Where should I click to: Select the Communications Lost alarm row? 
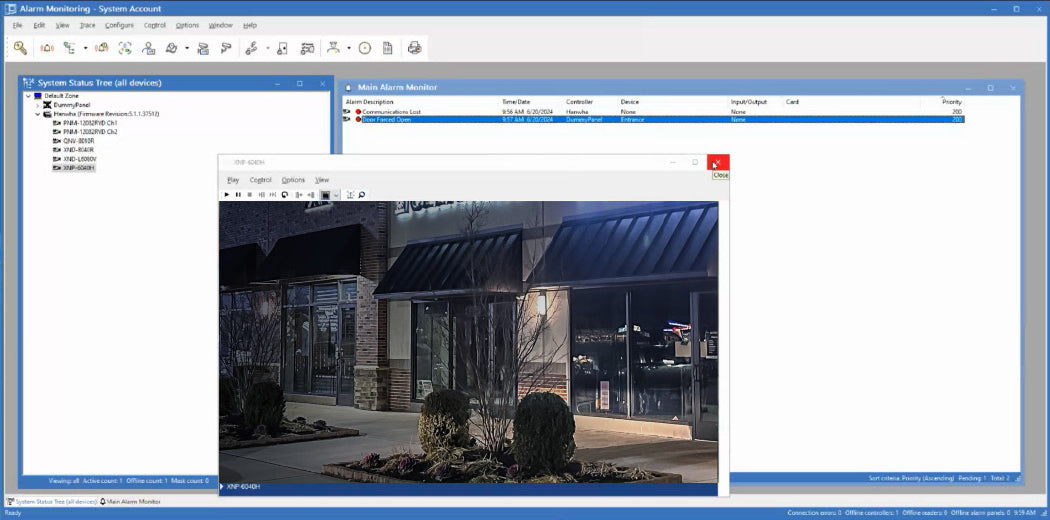point(393,111)
